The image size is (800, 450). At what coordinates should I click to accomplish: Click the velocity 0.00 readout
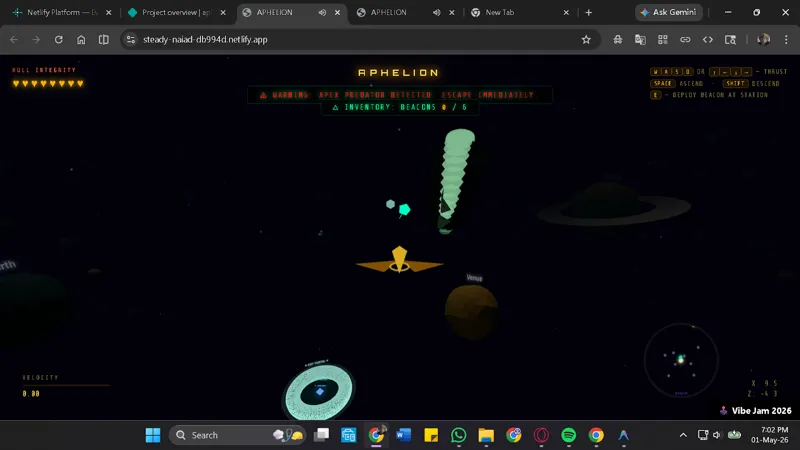[x=31, y=393]
